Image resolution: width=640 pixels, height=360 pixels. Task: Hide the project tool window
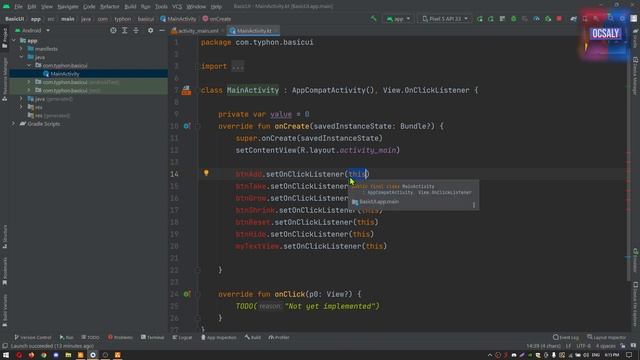(x=162, y=31)
